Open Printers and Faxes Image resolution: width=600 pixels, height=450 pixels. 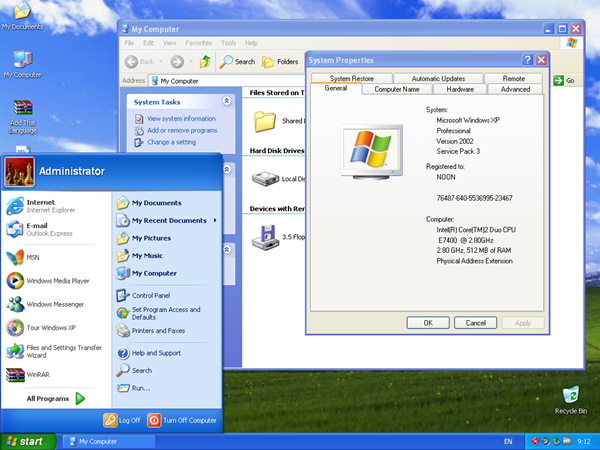point(151,331)
